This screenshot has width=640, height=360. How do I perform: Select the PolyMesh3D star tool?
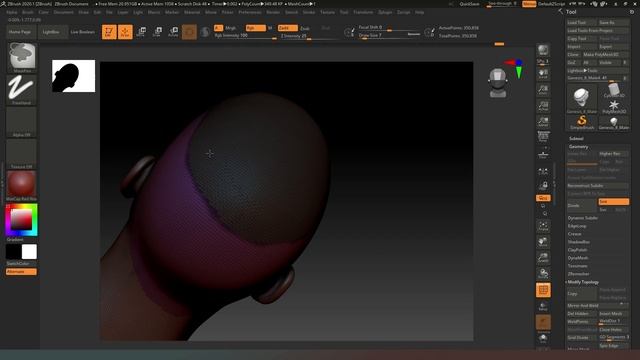click(x=613, y=107)
